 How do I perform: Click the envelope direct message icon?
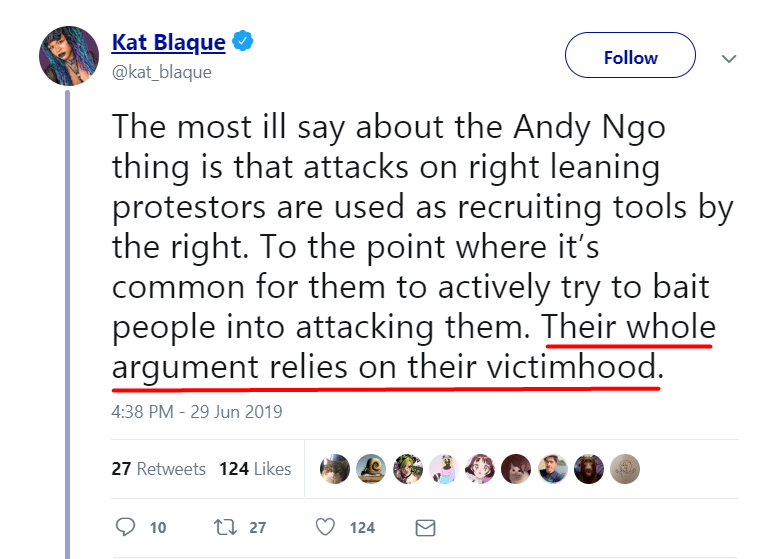click(425, 527)
